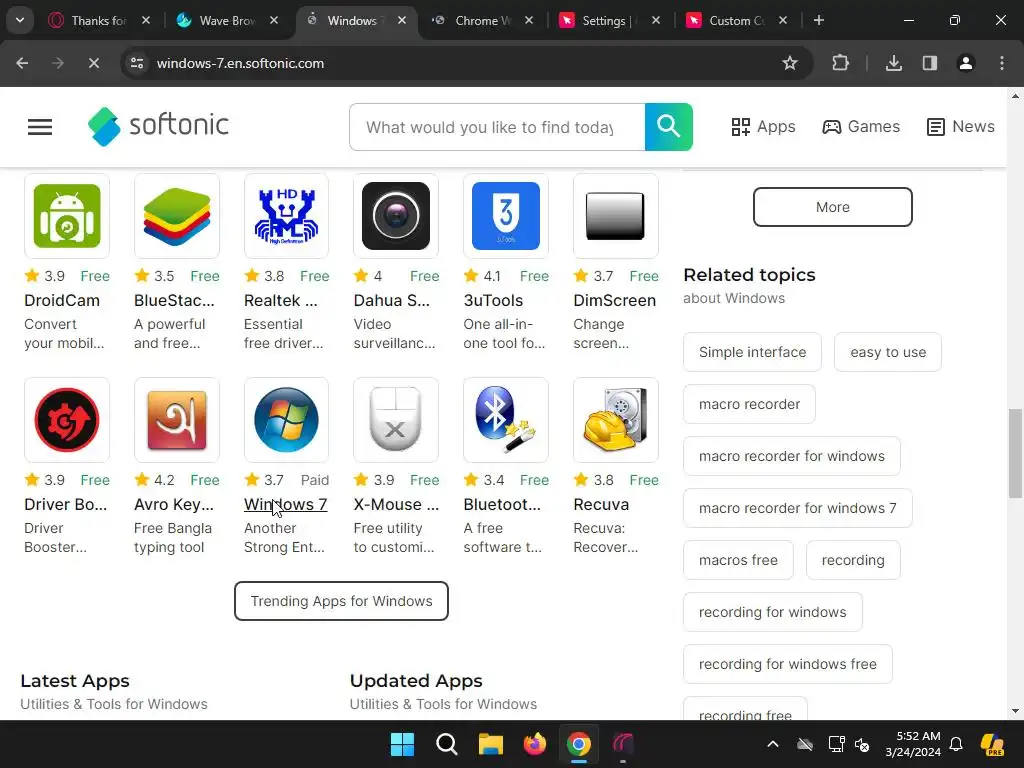Open the Windows 7 title link
This screenshot has width=1024, height=768.
(x=285, y=504)
